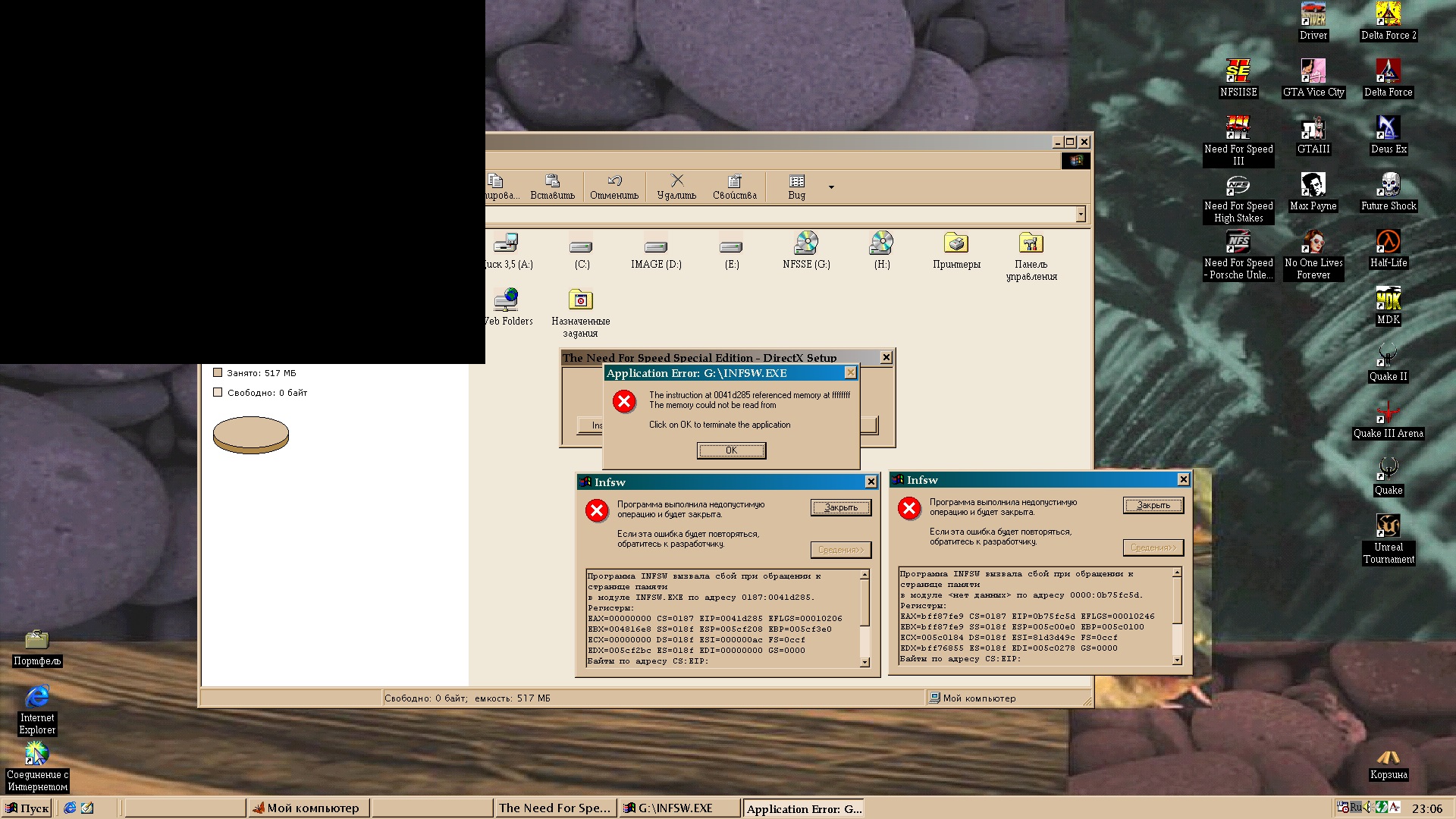Select the IMAGE (D:) drive icon
Screen dimensions: 1456x819
(656, 247)
